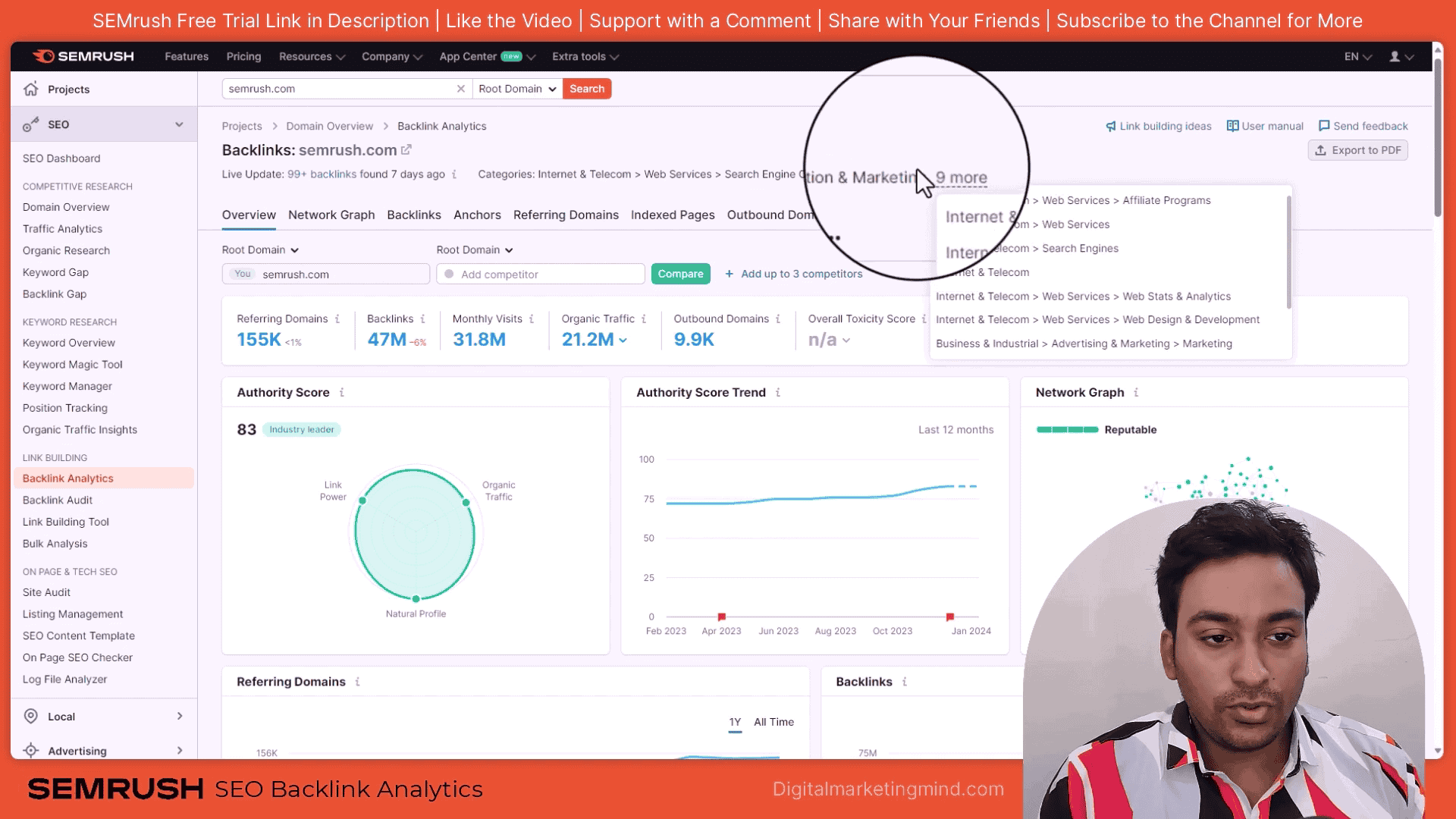Clear the domain search field with X
1456x819 pixels.
pyautogui.click(x=460, y=89)
